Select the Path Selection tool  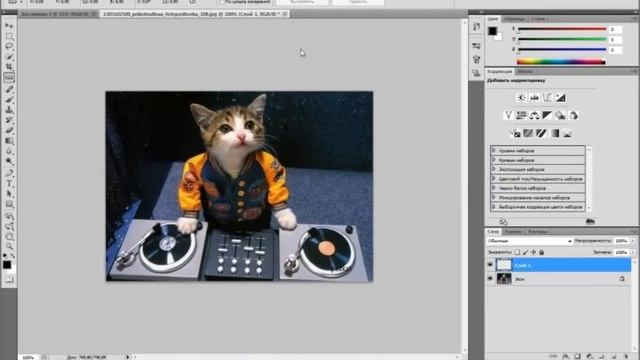click(x=9, y=194)
